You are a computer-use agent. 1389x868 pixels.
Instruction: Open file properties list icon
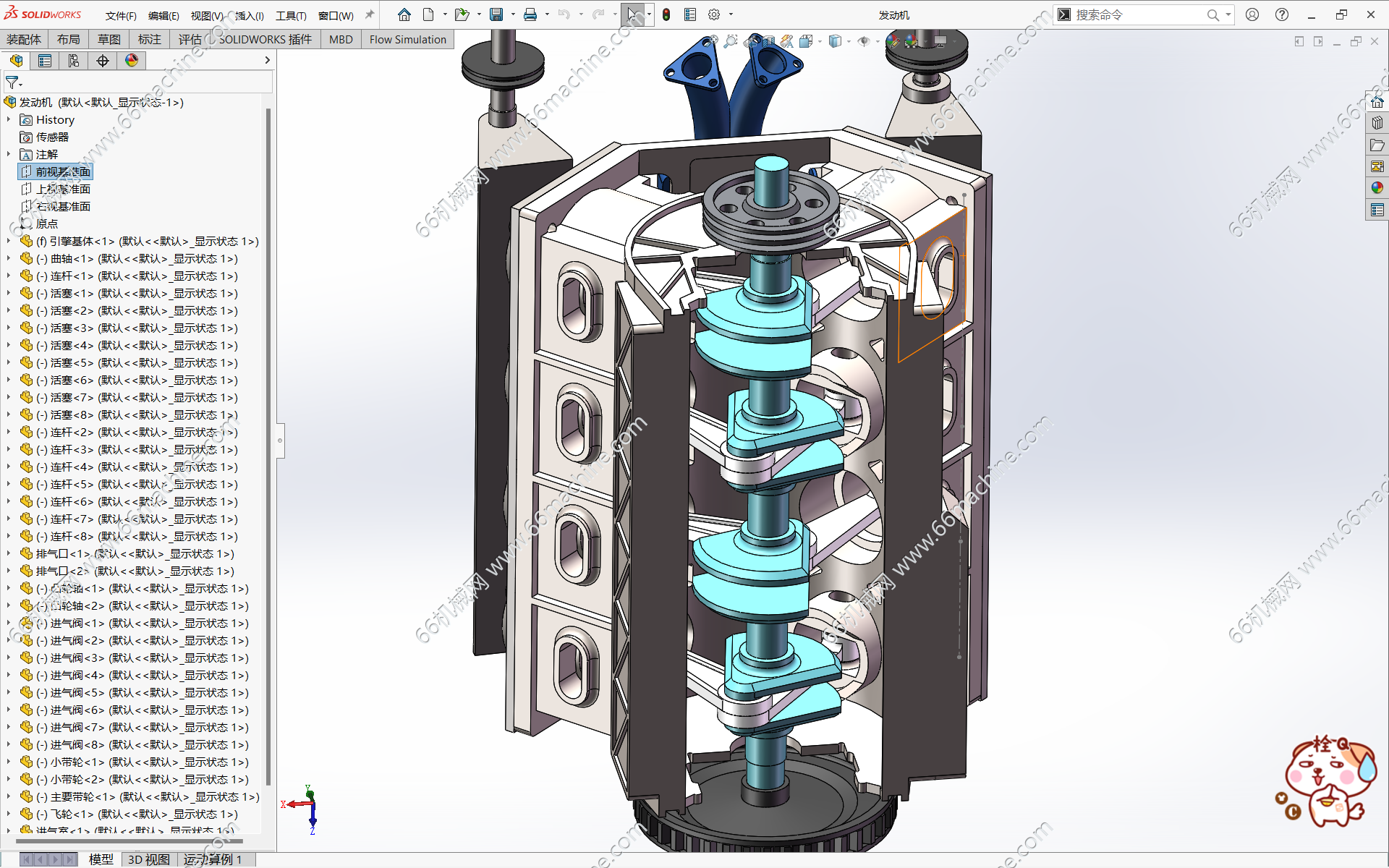(x=690, y=14)
